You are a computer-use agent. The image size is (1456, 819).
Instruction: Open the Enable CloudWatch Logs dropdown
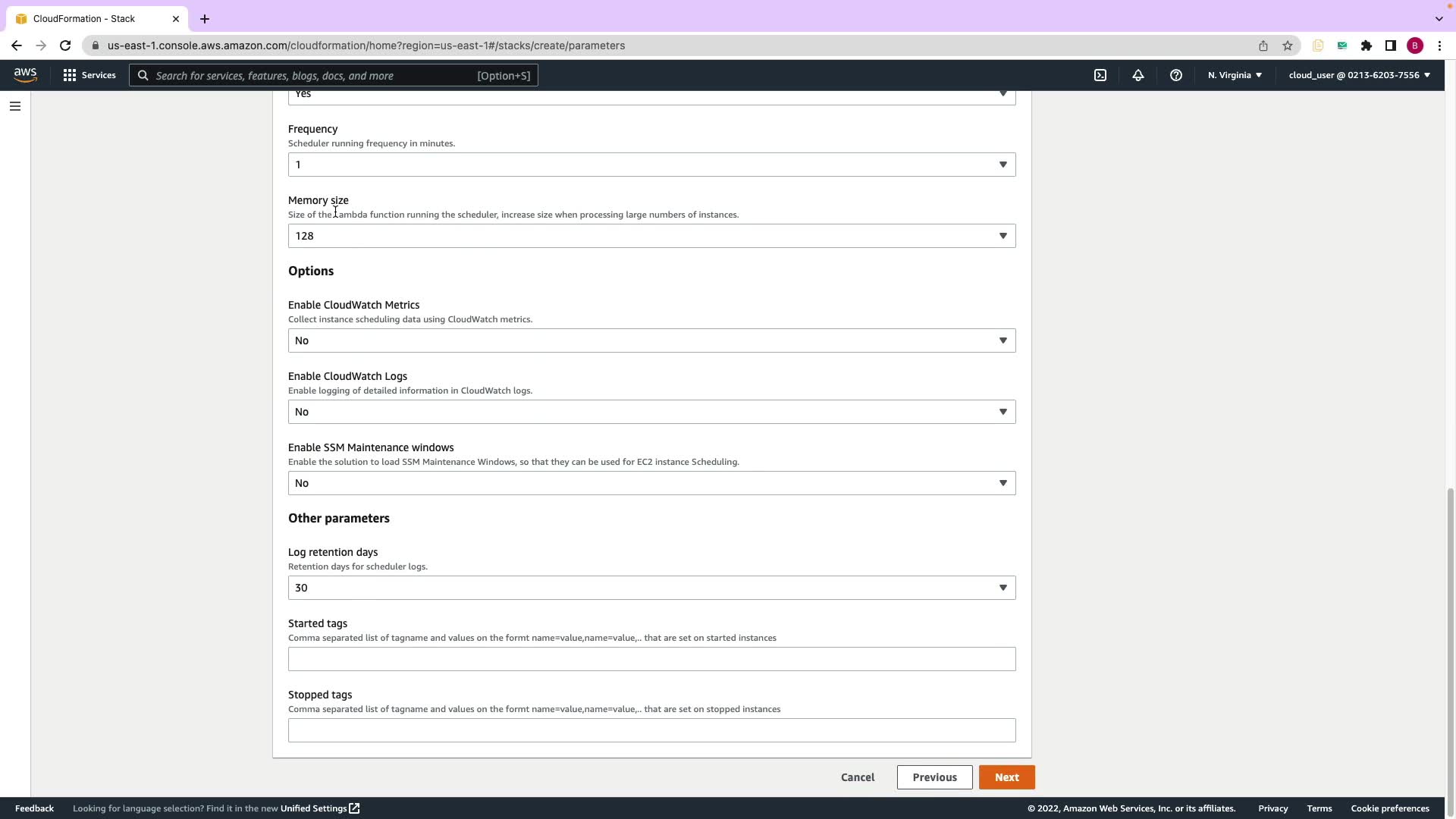point(651,412)
